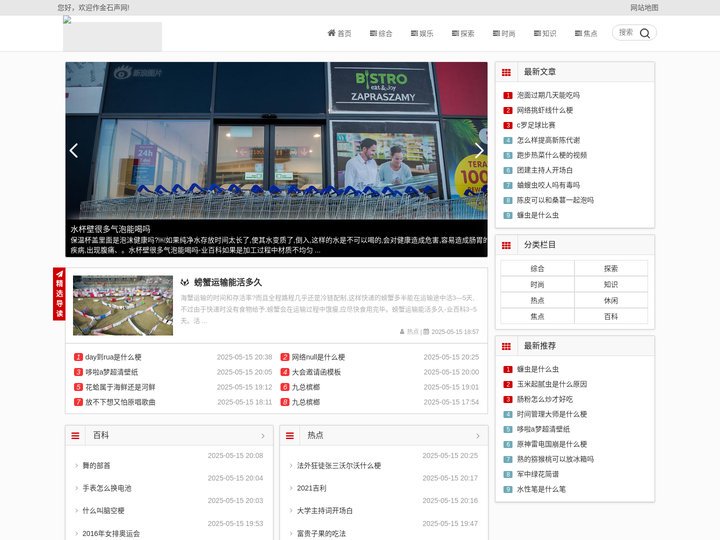Open 最新文章 item 团建主持人开场白
Image resolution: width=720 pixels, height=540 pixels.
(x=545, y=170)
